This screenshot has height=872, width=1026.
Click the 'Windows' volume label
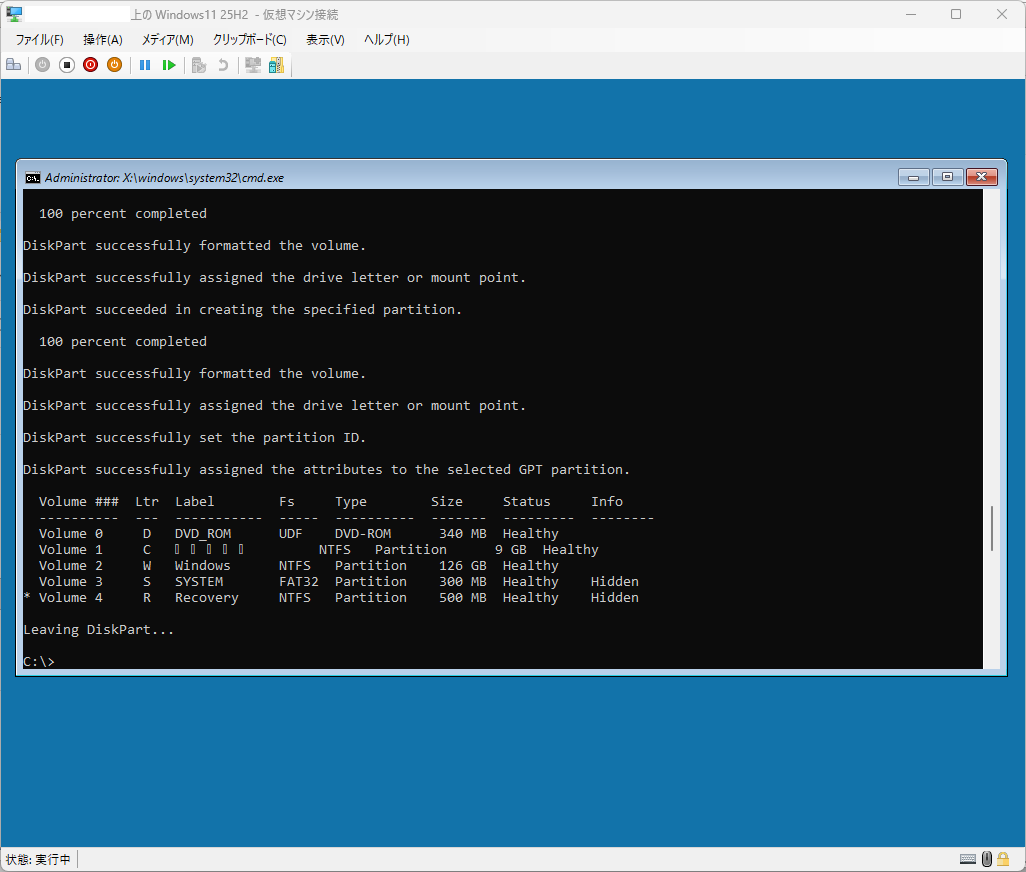(x=203, y=566)
